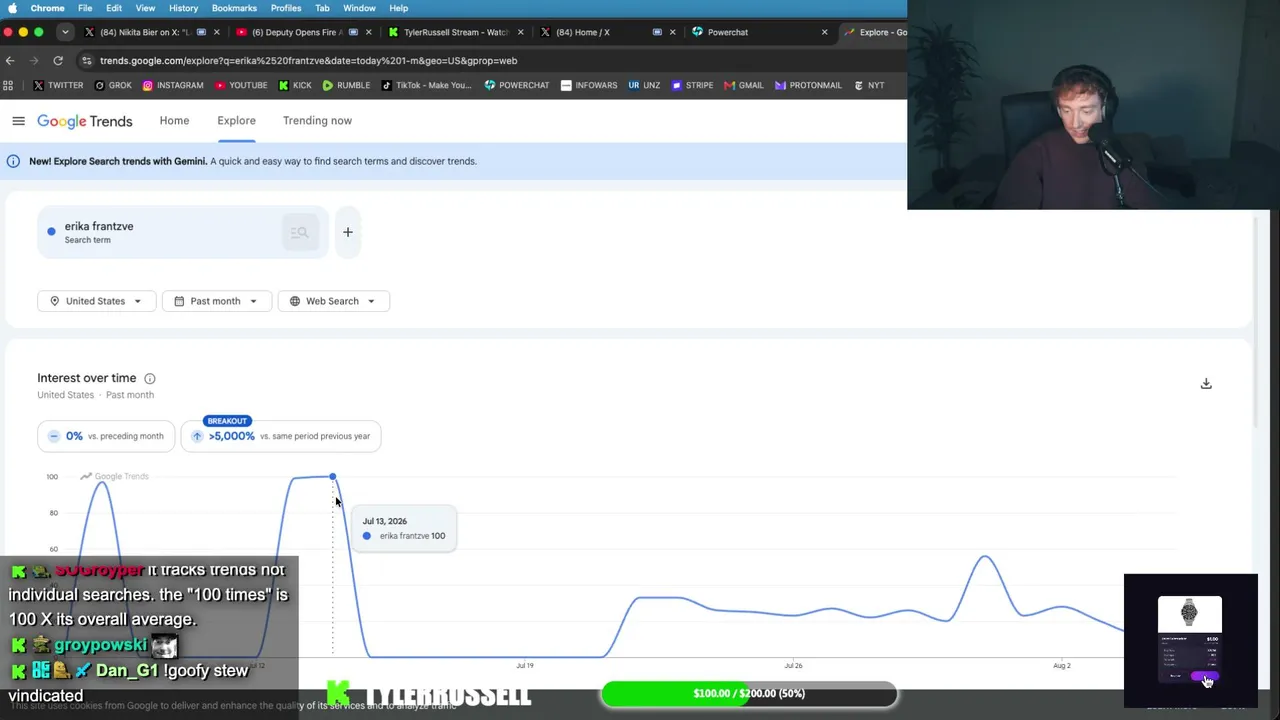Image resolution: width=1280 pixels, height=720 pixels.
Task: Expand the Past month time range dropdown
Action: (x=215, y=301)
